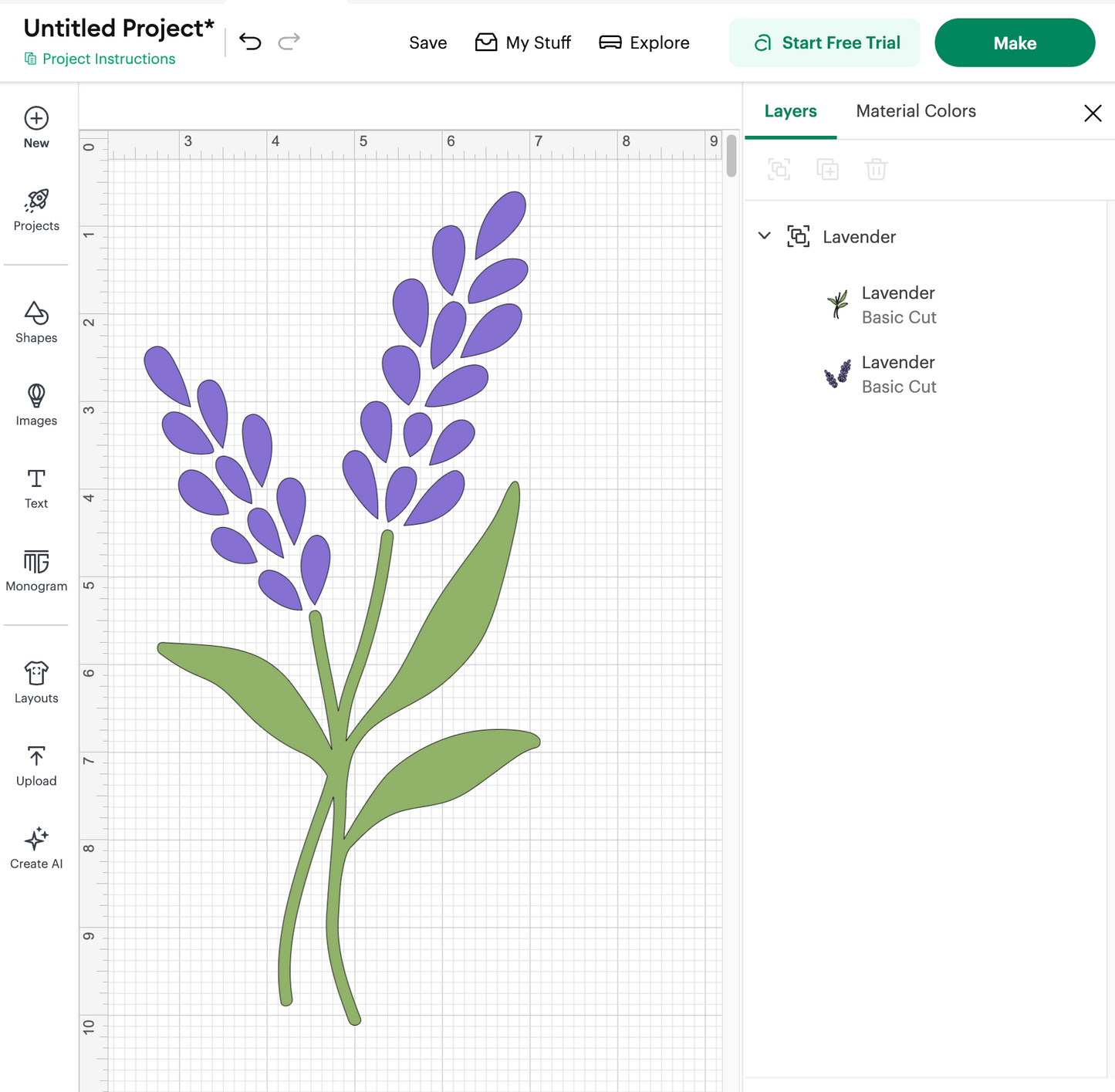Open the Layouts panel
Screen dimensions: 1115x1092
36,682
